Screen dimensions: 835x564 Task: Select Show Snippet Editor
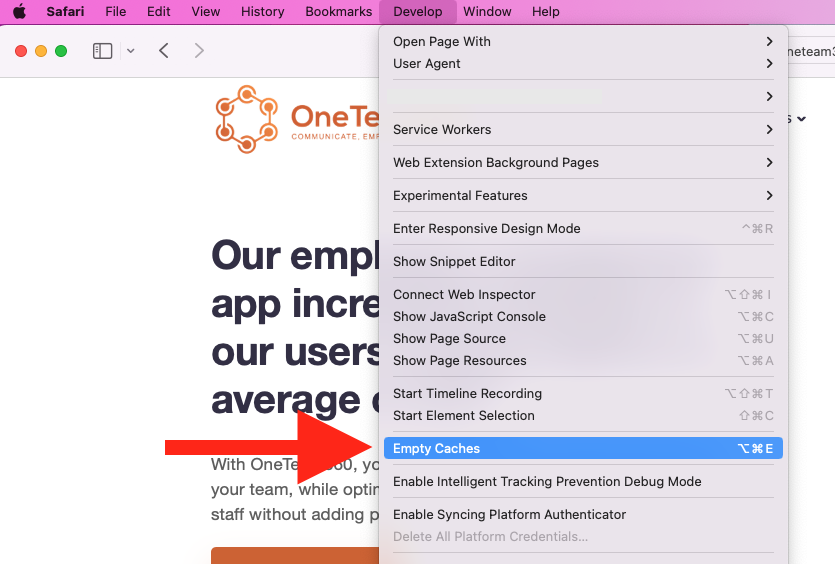[583, 261]
